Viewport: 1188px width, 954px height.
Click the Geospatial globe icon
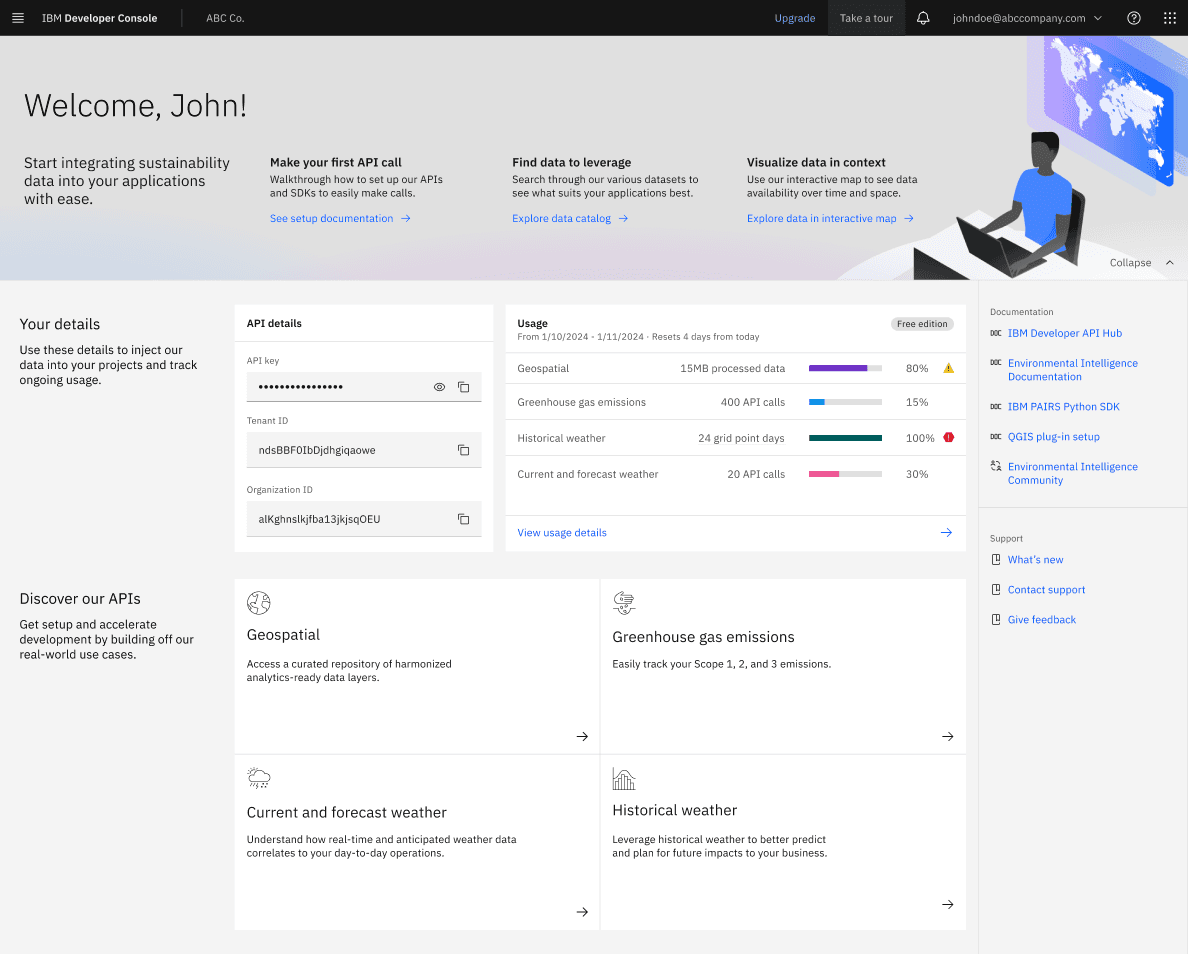tap(258, 603)
